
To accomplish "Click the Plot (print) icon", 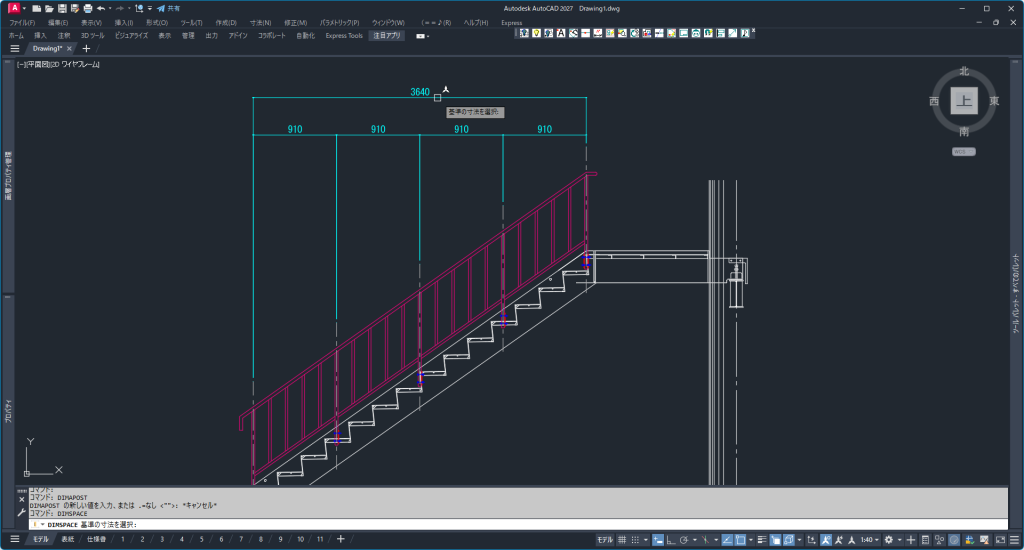I will pos(87,8).
